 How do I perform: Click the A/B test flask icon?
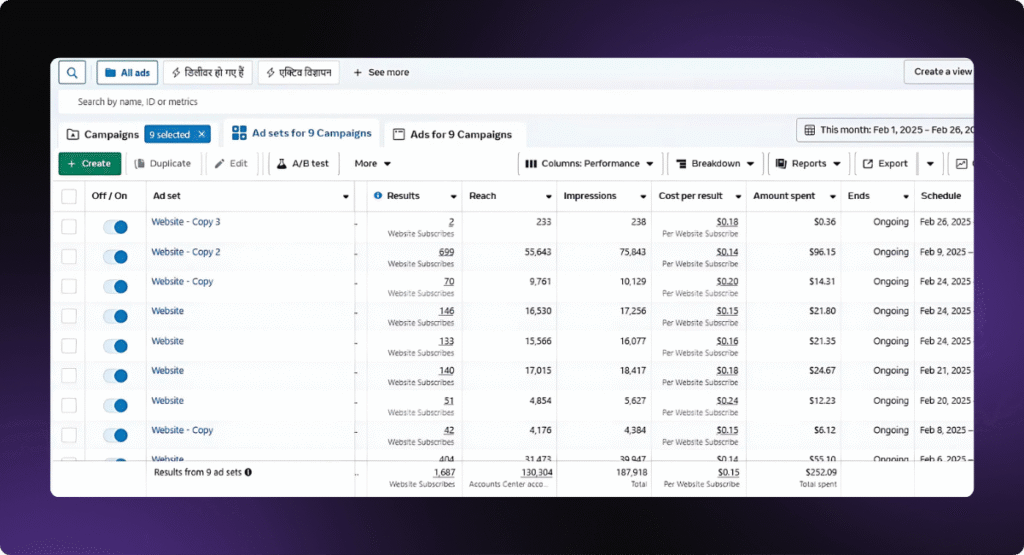pyautogui.click(x=282, y=163)
